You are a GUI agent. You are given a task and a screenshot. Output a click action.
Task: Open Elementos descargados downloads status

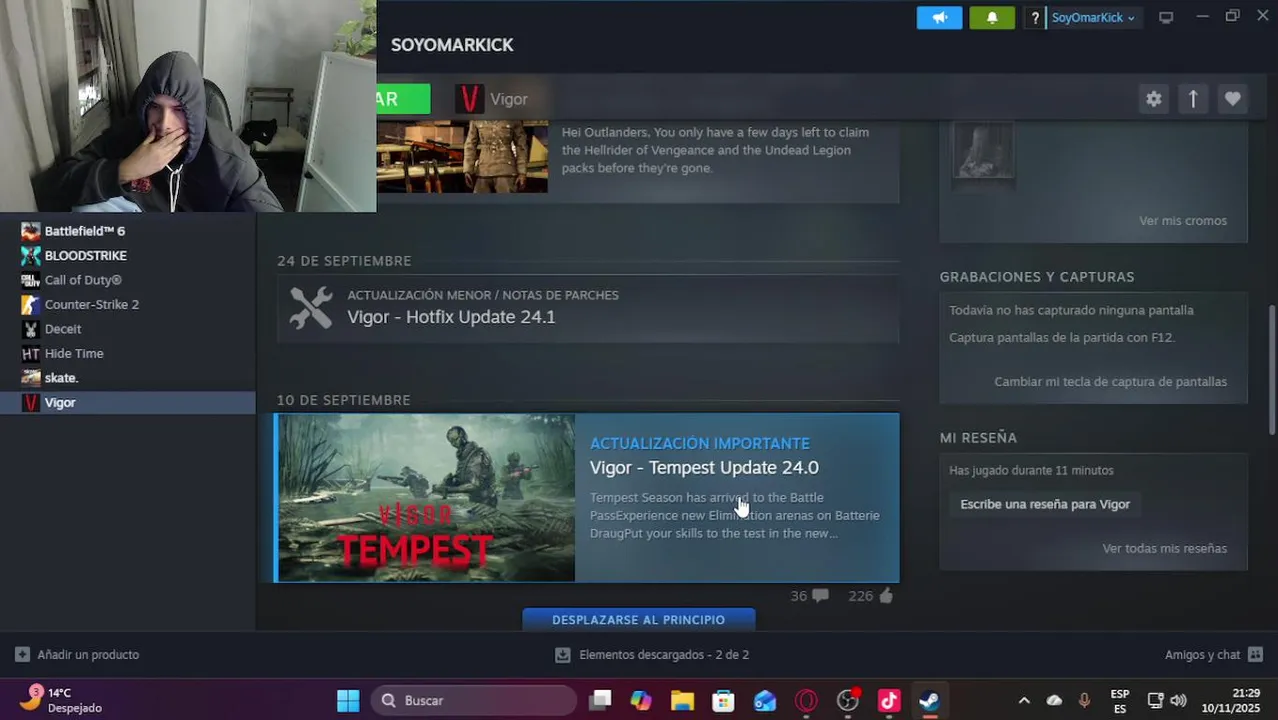(652, 655)
